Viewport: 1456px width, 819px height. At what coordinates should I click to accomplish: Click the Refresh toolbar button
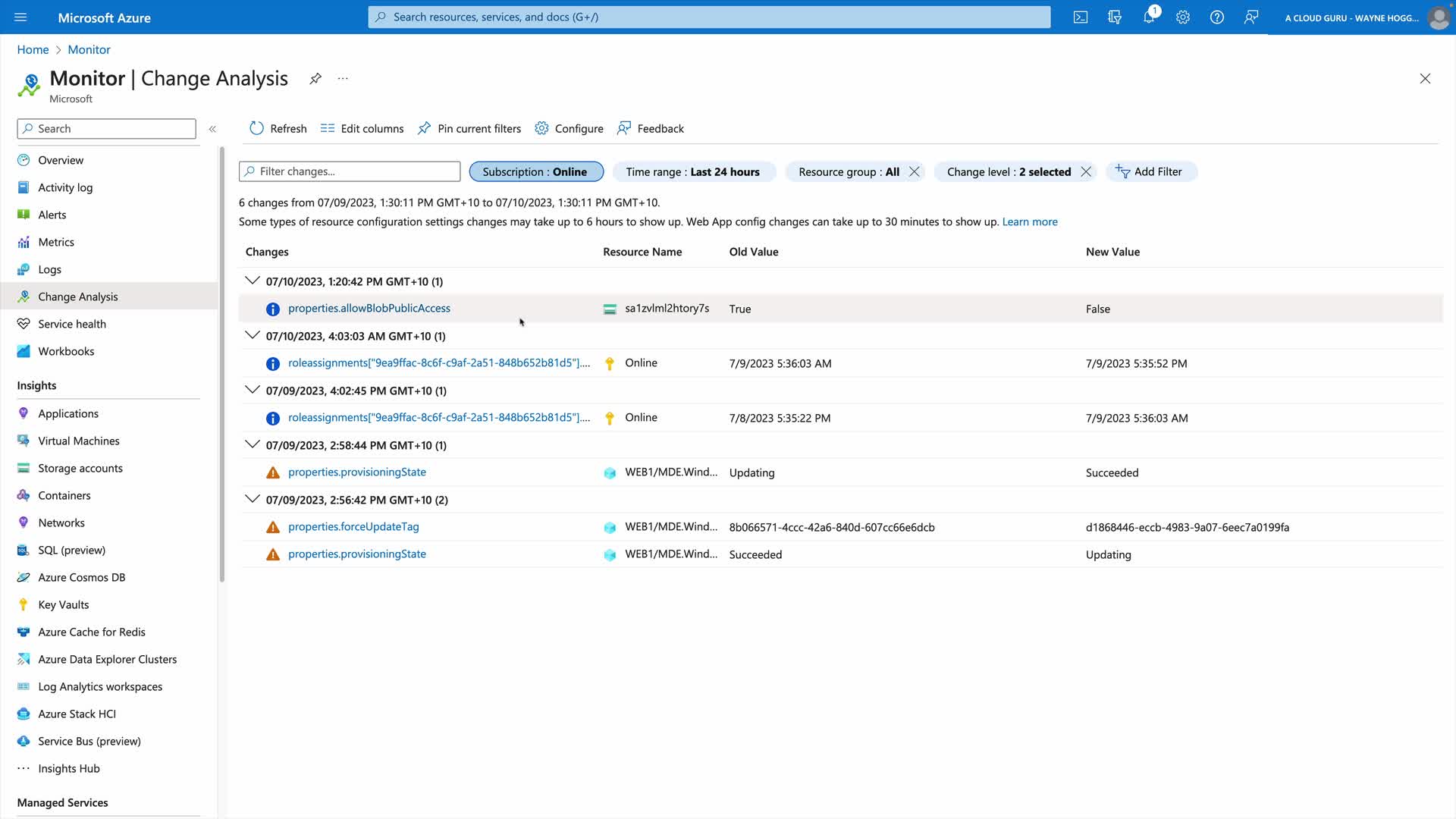click(x=278, y=129)
